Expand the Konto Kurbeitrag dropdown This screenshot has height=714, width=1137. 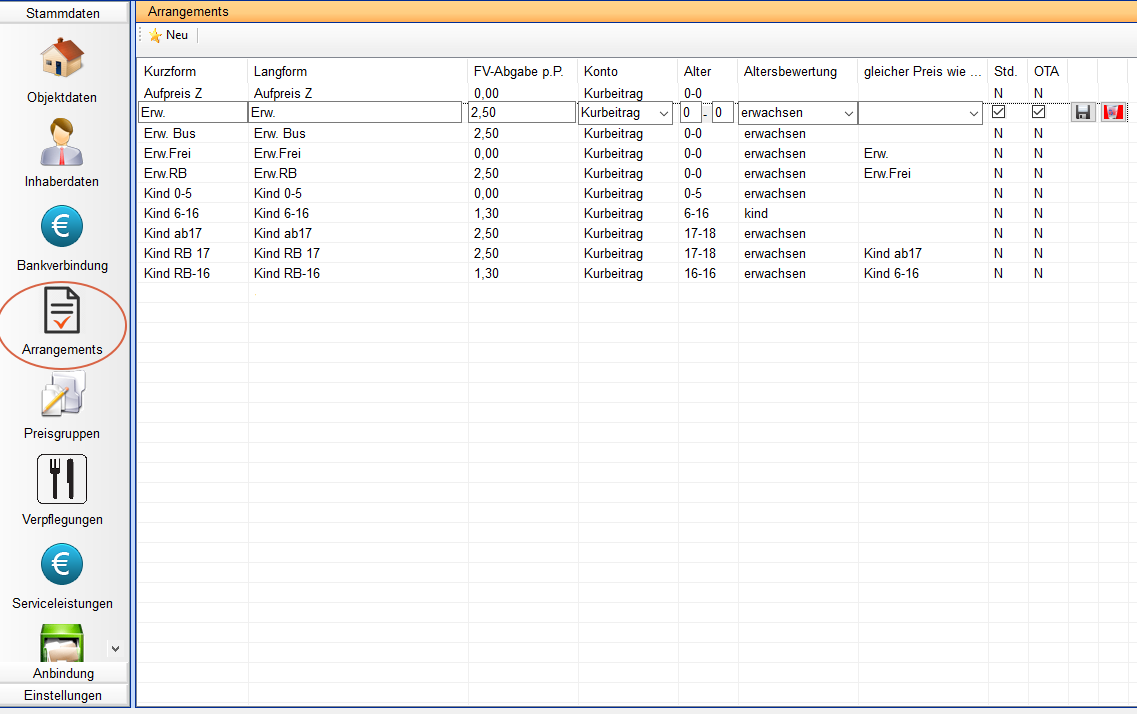click(664, 113)
